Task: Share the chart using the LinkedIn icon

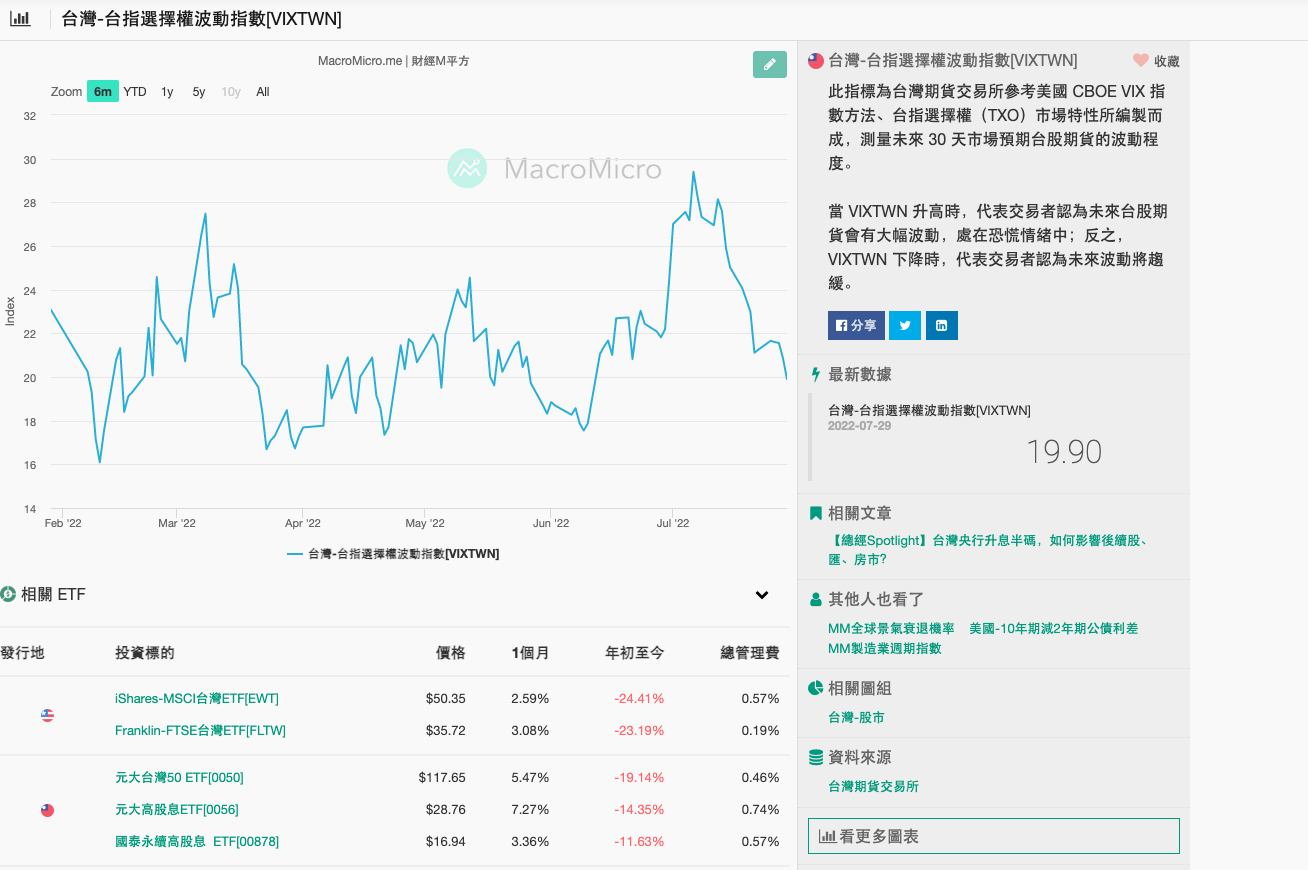Action: 941,325
